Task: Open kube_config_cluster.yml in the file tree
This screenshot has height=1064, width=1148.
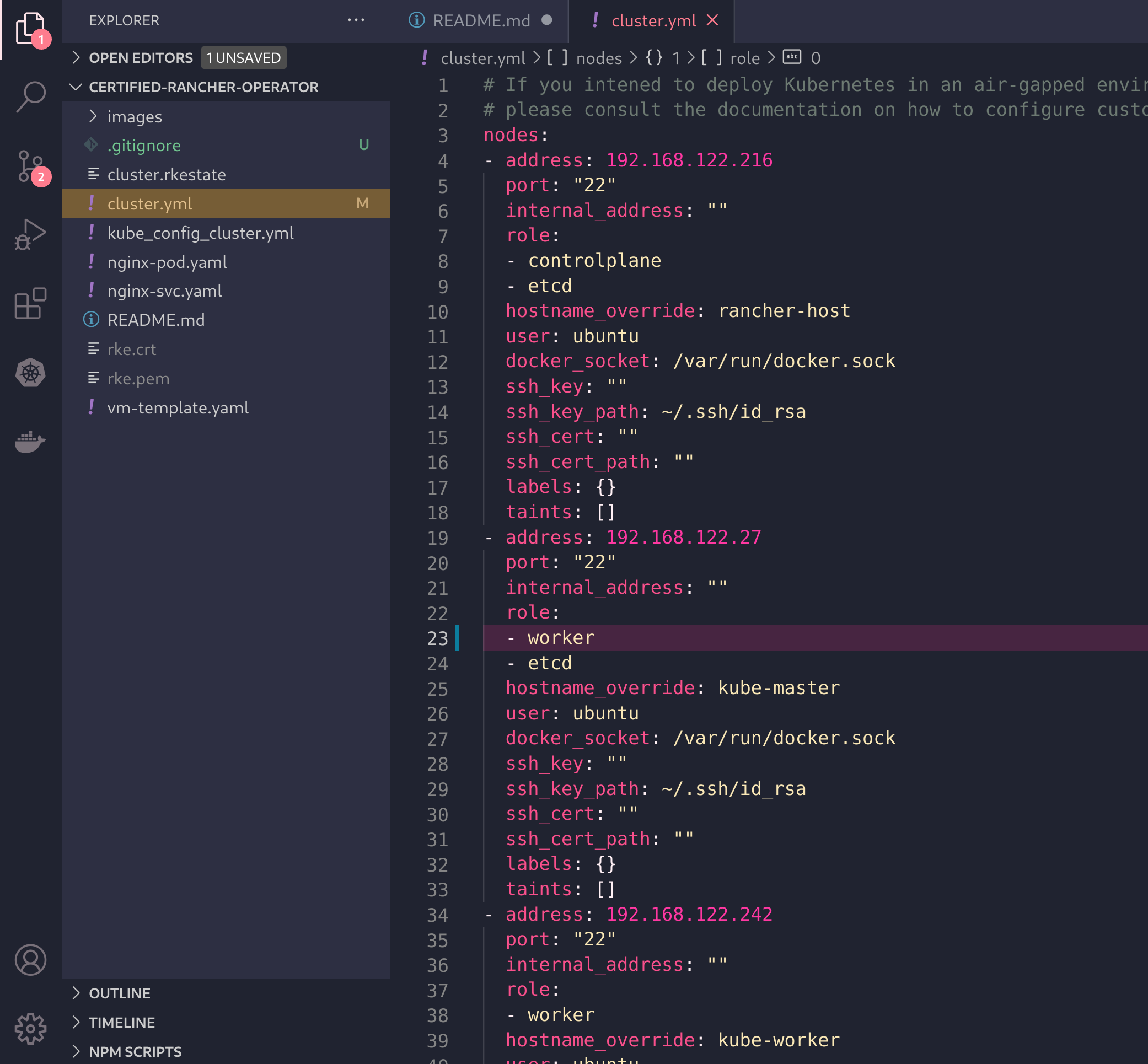Action: 200,233
